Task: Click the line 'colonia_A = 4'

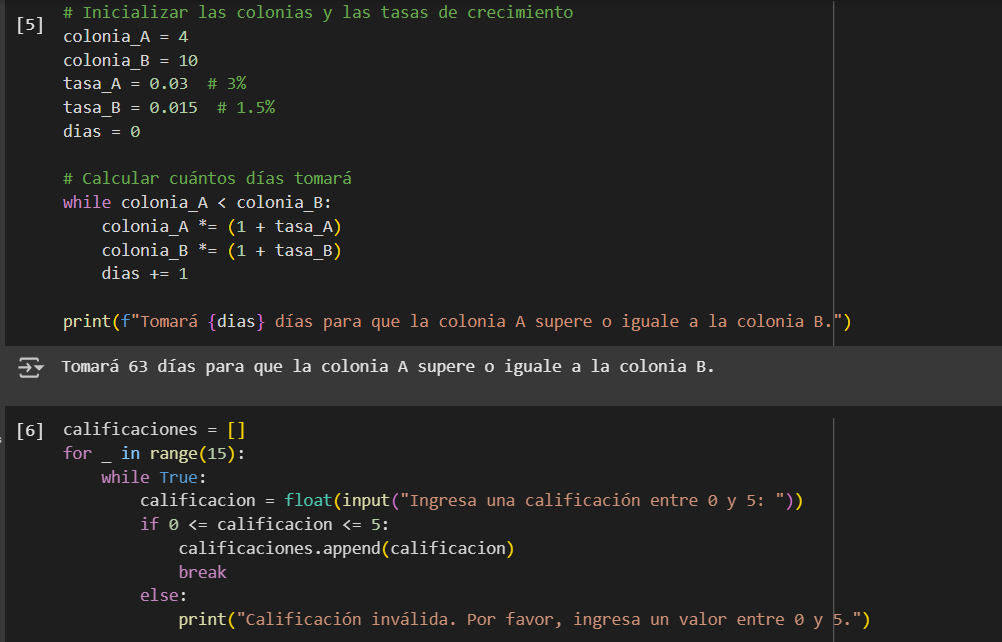Action: tap(125, 37)
